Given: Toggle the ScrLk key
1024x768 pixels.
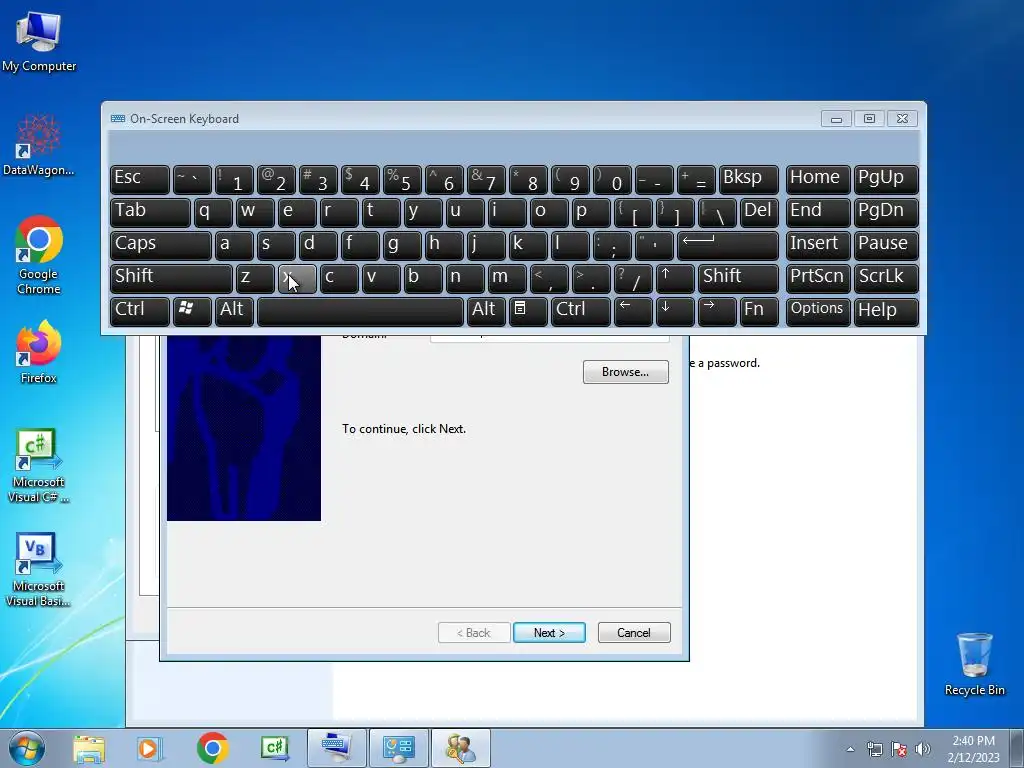Looking at the screenshot, I should [886, 278].
